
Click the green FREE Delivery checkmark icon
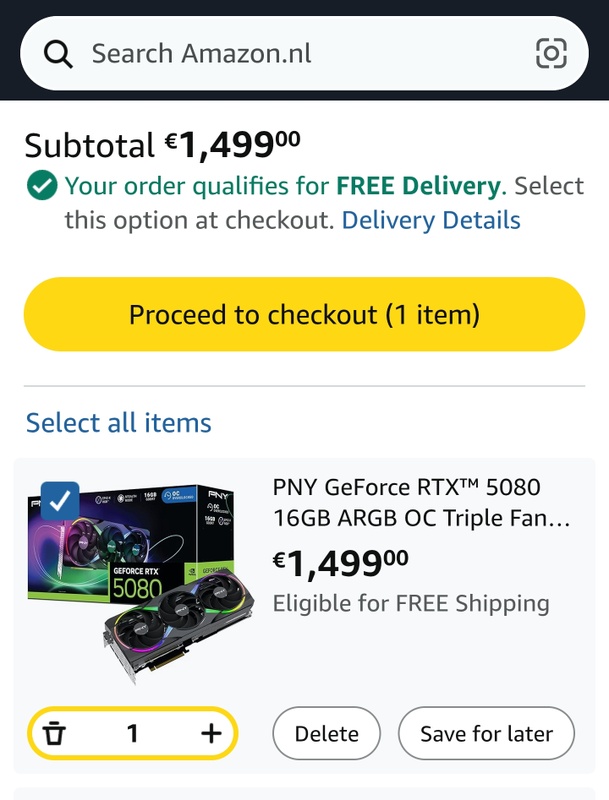(x=41, y=186)
